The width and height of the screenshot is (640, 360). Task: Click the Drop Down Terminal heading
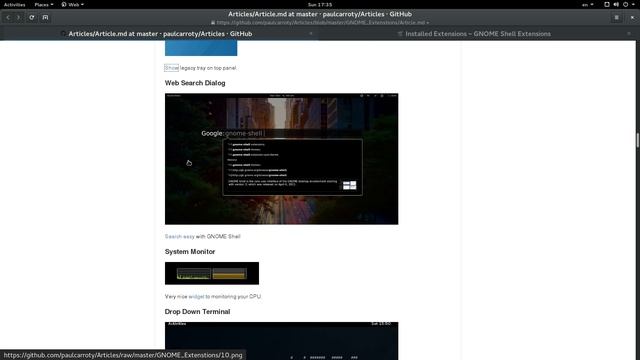click(198, 311)
